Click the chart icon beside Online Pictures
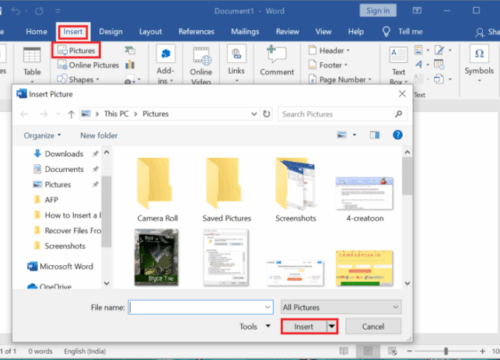500x360 pixels. coord(130,65)
